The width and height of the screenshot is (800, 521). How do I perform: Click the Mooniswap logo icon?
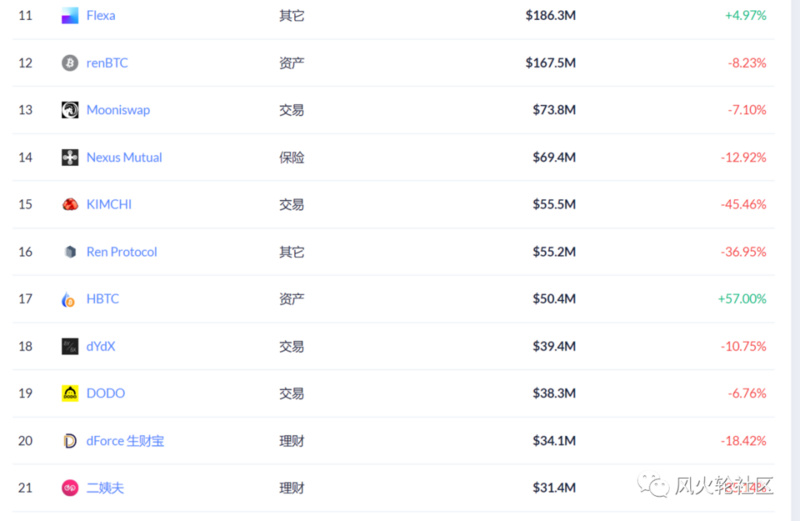[70, 110]
